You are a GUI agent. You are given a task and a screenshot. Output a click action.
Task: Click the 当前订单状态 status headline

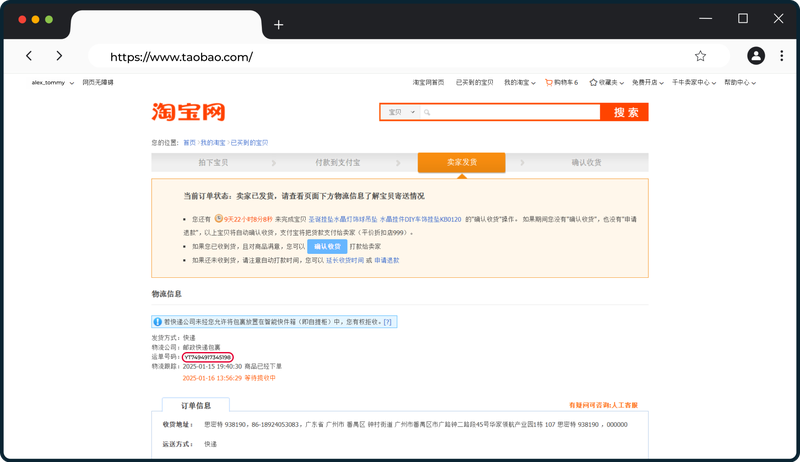(x=304, y=196)
